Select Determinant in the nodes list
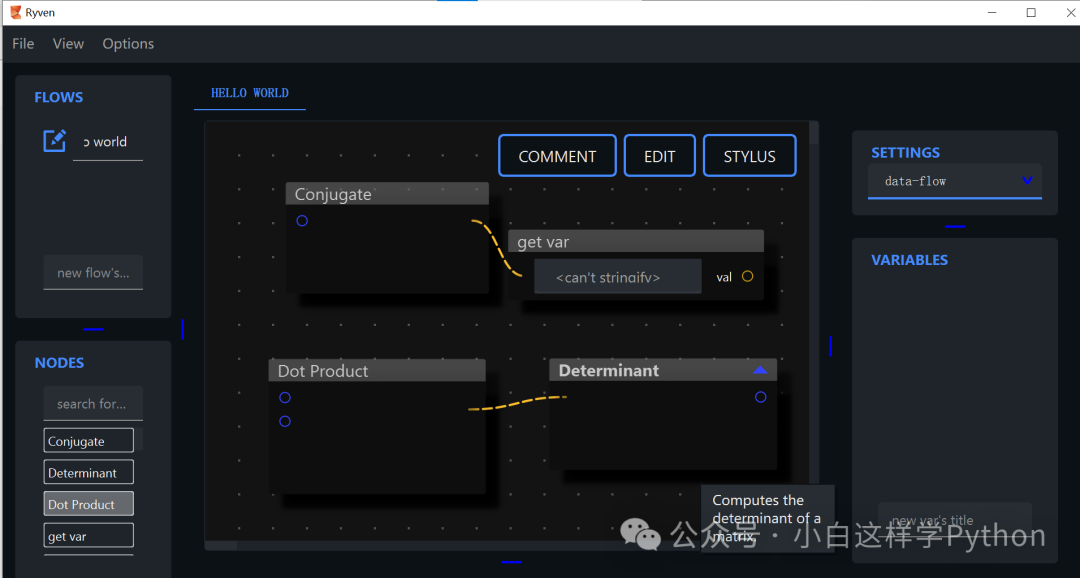 (x=88, y=473)
